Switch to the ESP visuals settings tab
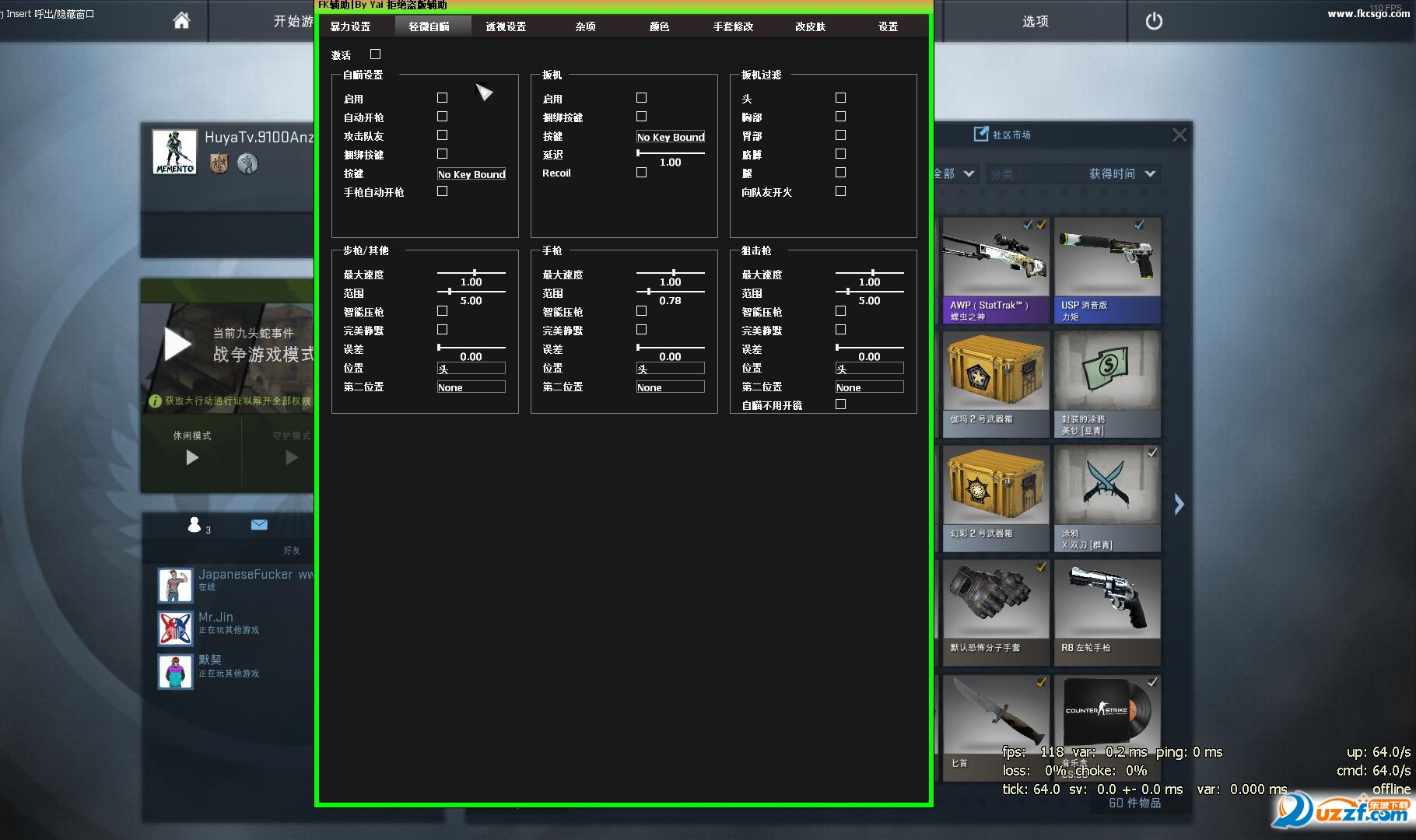This screenshot has height=840, width=1416. pos(506,26)
